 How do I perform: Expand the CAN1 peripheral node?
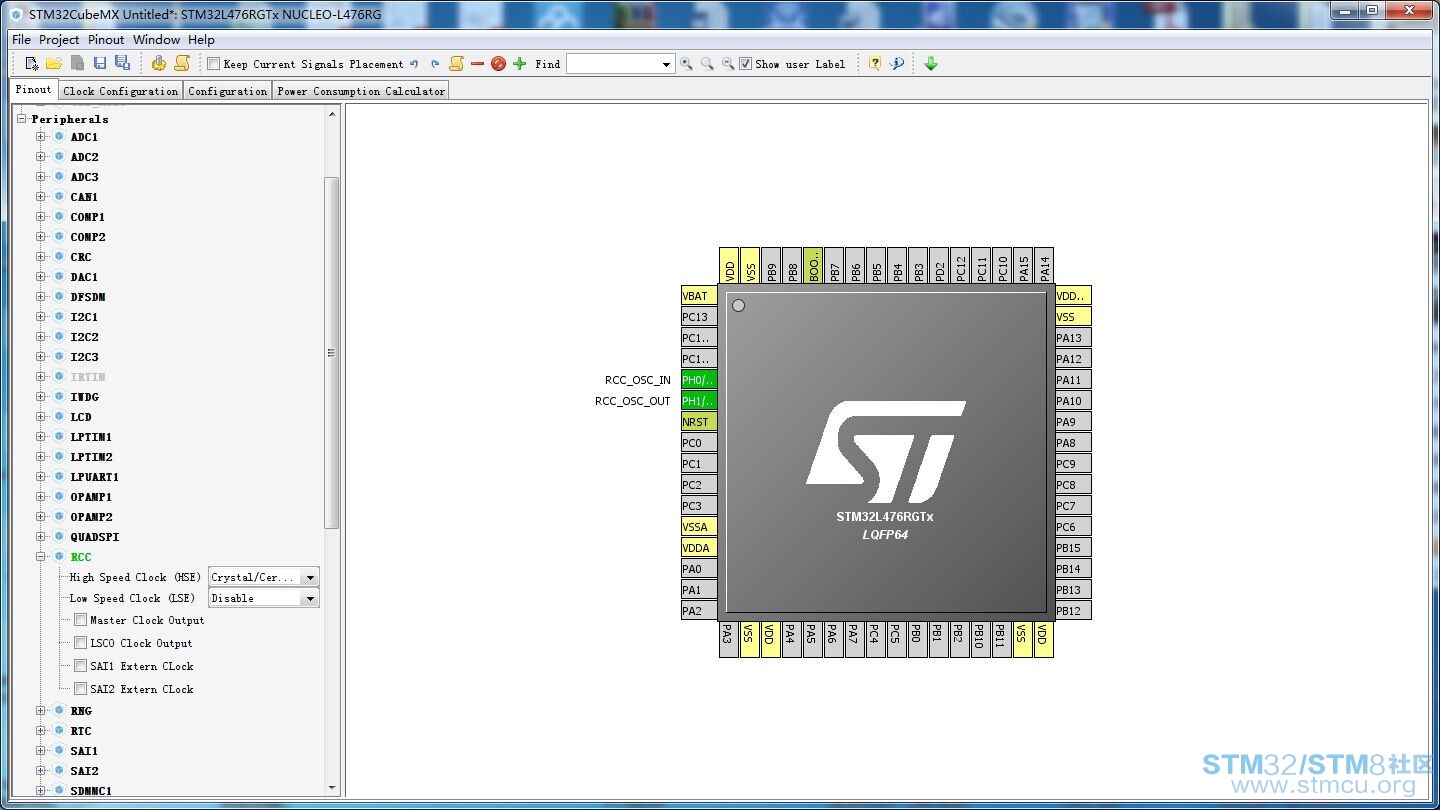click(x=41, y=197)
